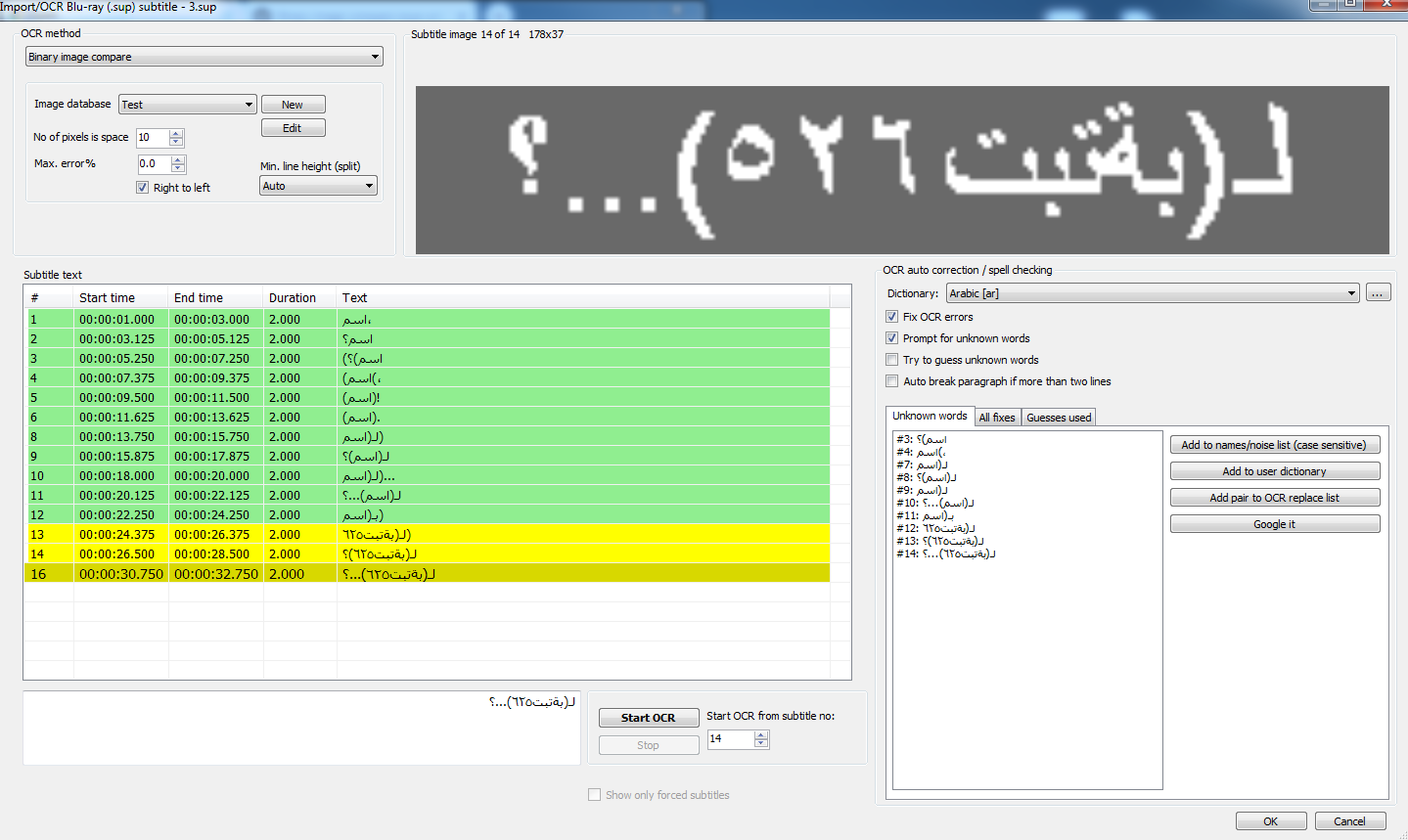
Task: Increase No of pixels is space value
Action: click(177, 134)
